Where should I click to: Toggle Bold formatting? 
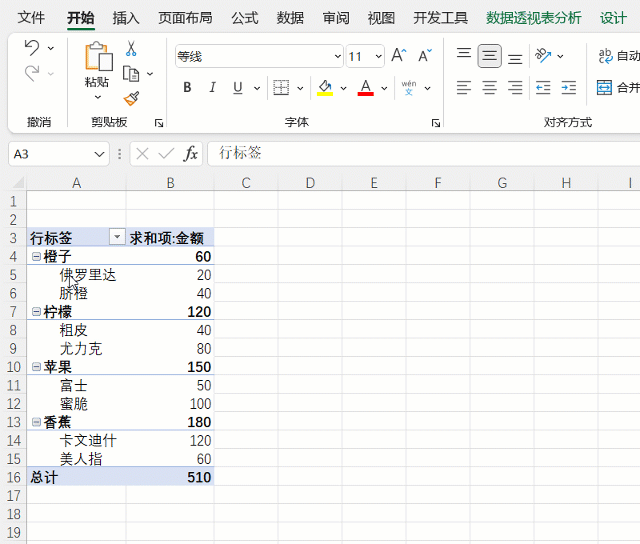187,88
